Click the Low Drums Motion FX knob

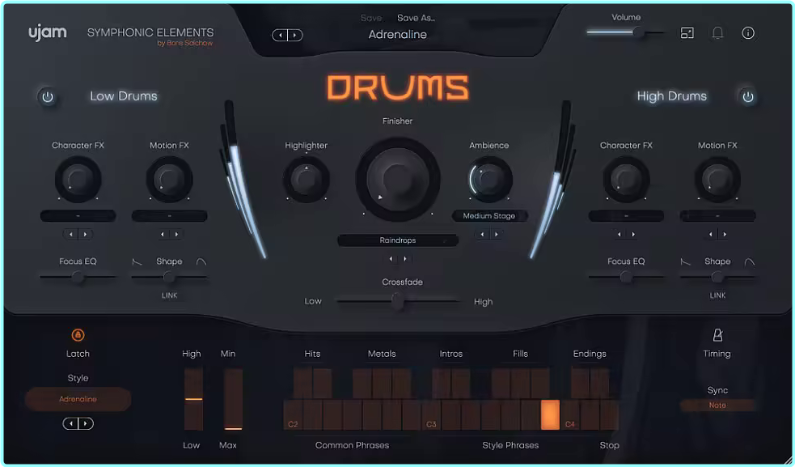point(169,179)
